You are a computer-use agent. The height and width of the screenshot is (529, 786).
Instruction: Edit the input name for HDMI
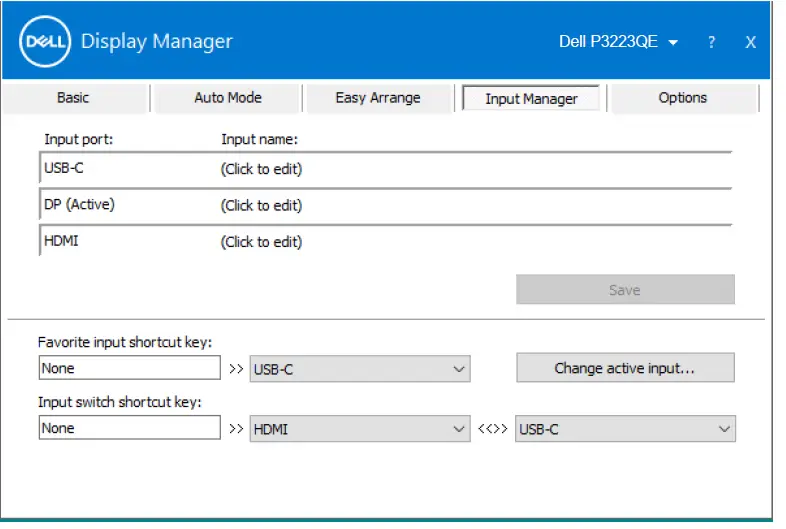coord(261,242)
